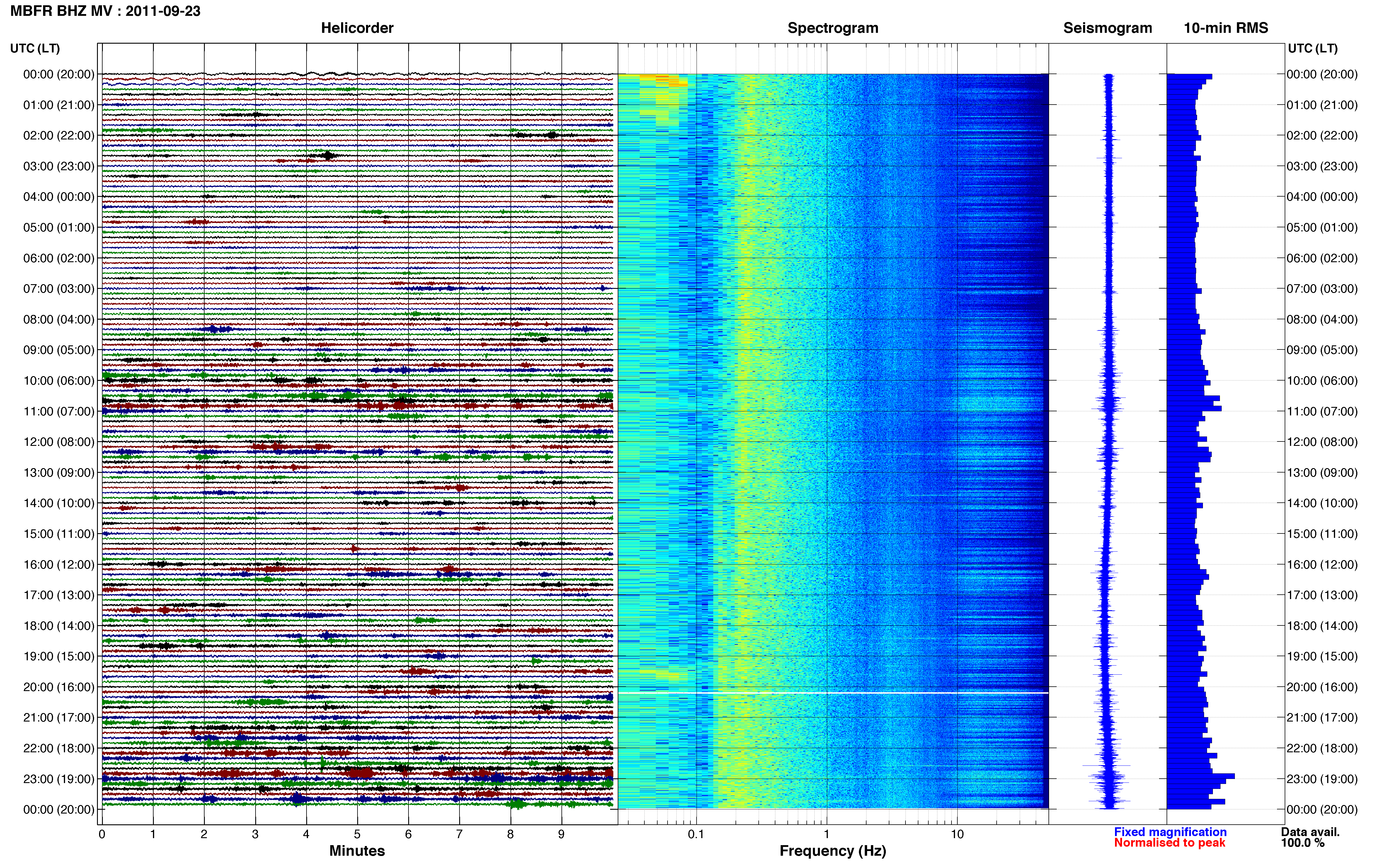Image resolution: width=1389 pixels, height=868 pixels.
Task: Click the left '03:00 (23:00)' time label
Action: 59,166
